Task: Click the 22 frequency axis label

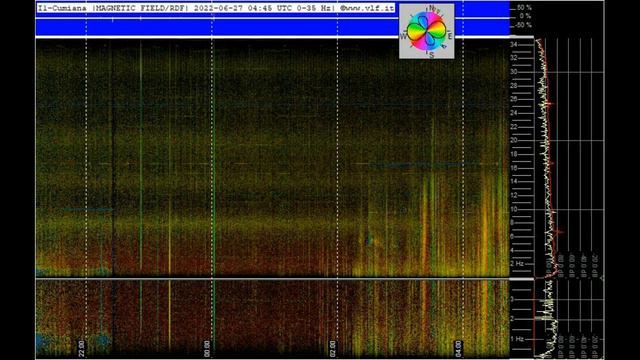Action: point(514,127)
